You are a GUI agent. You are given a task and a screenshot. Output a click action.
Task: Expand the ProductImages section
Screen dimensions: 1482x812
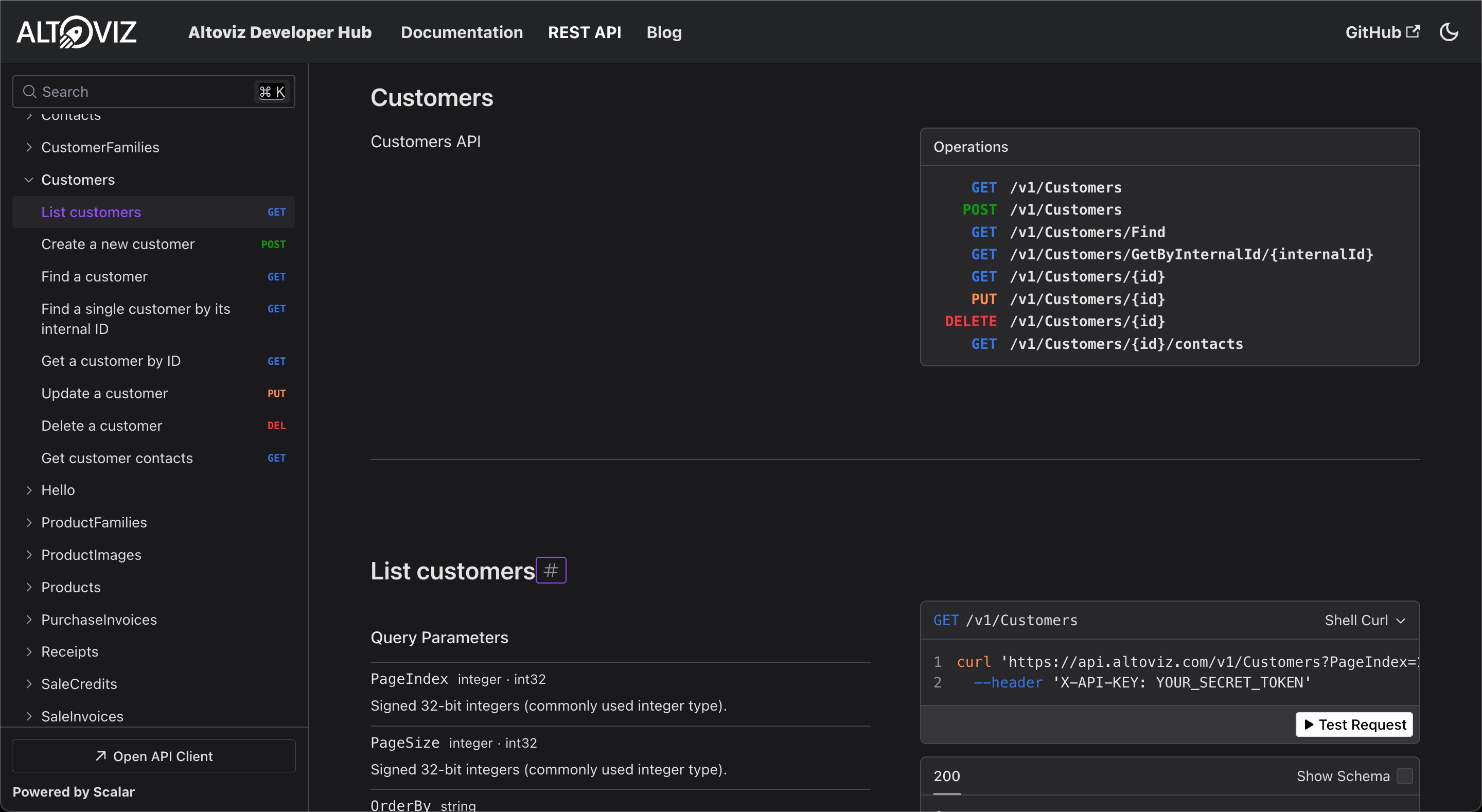pyautogui.click(x=154, y=555)
